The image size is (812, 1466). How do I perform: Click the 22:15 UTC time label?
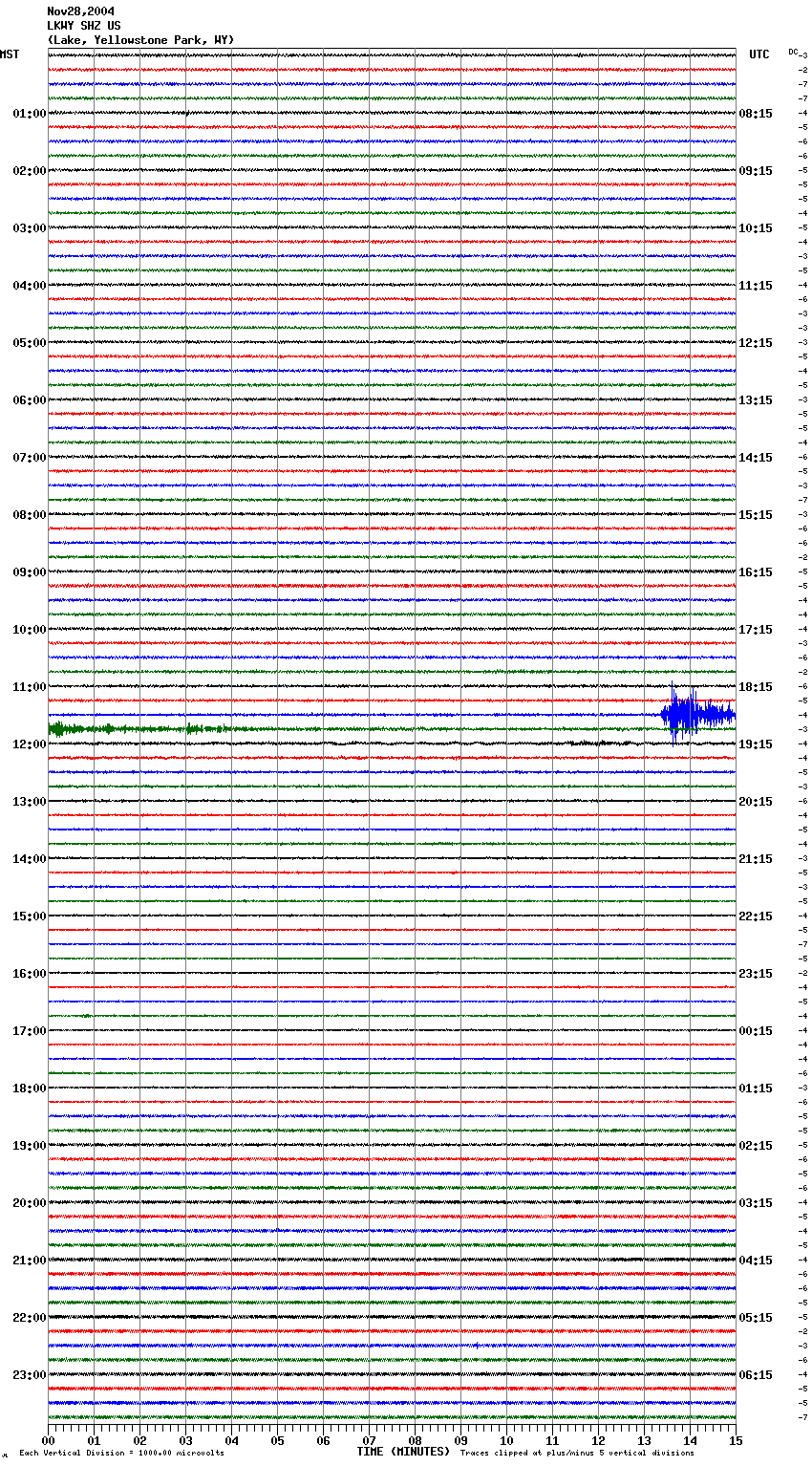pos(756,916)
